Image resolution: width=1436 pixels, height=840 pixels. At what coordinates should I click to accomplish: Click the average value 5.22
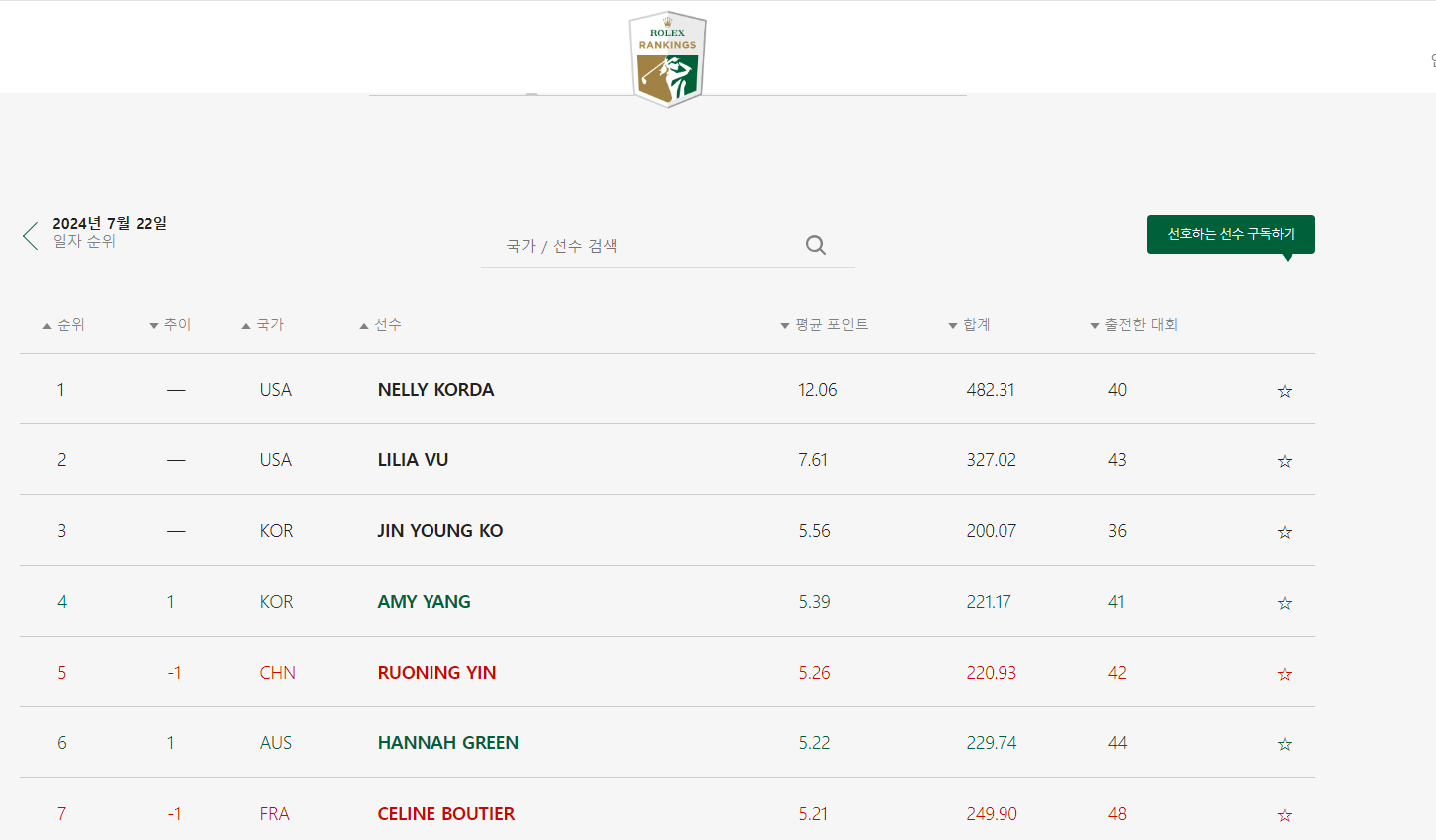click(x=814, y=743)
